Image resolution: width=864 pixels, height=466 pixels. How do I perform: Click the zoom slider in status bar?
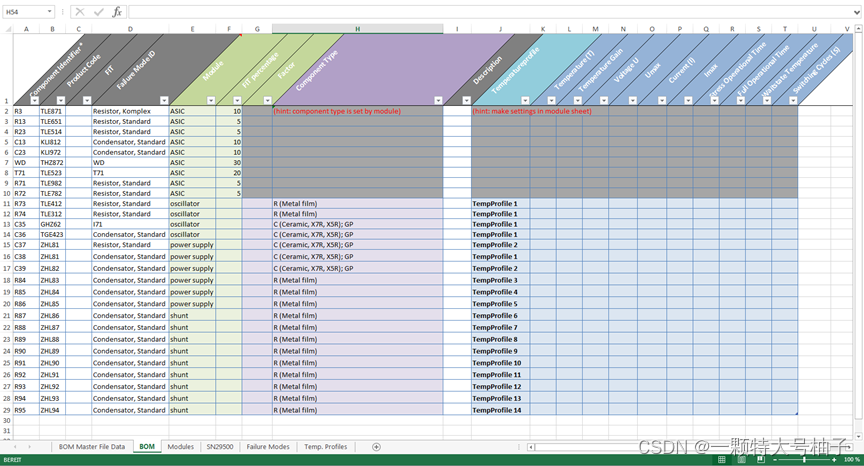pyautogui.click(x=804, y=459)
